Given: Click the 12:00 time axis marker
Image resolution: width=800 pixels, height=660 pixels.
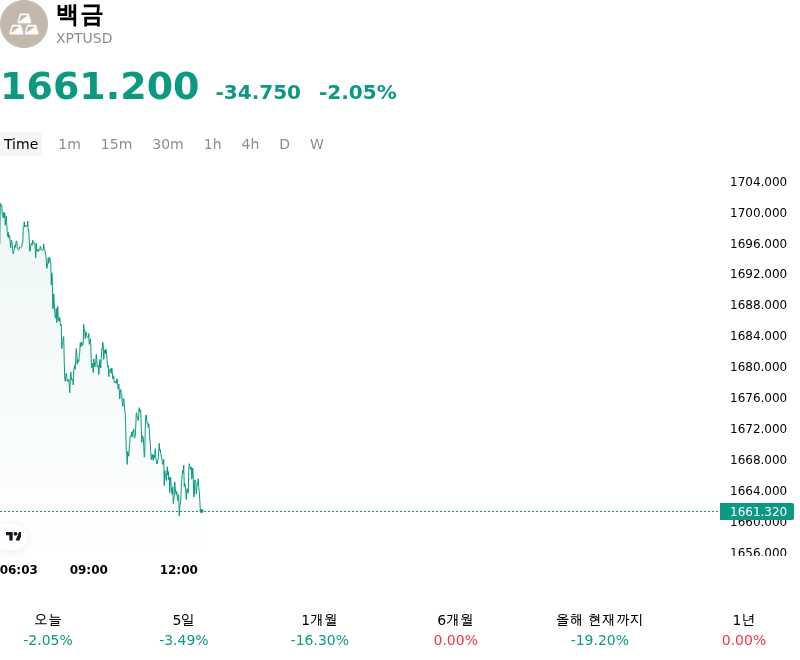Looking at the screenshot, I should (179, 570).
